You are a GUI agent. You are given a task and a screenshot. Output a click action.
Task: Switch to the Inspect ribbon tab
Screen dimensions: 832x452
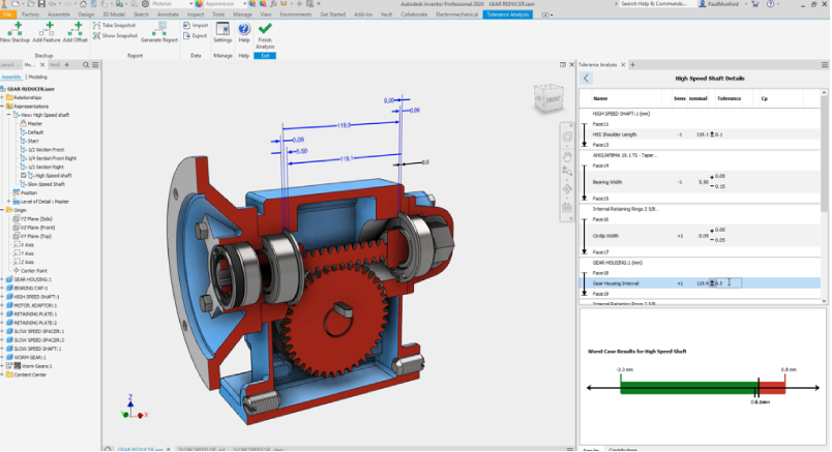[195, 14]
